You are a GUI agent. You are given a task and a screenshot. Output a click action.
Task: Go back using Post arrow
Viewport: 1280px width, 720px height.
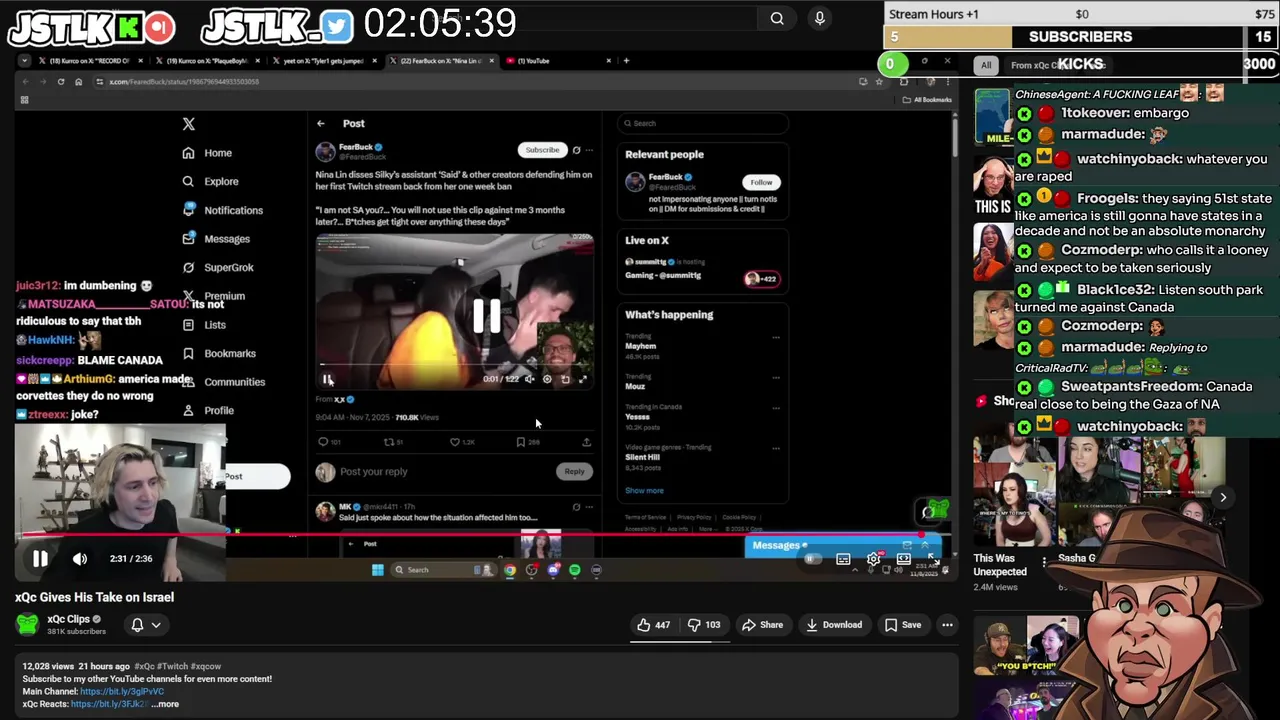321,124
